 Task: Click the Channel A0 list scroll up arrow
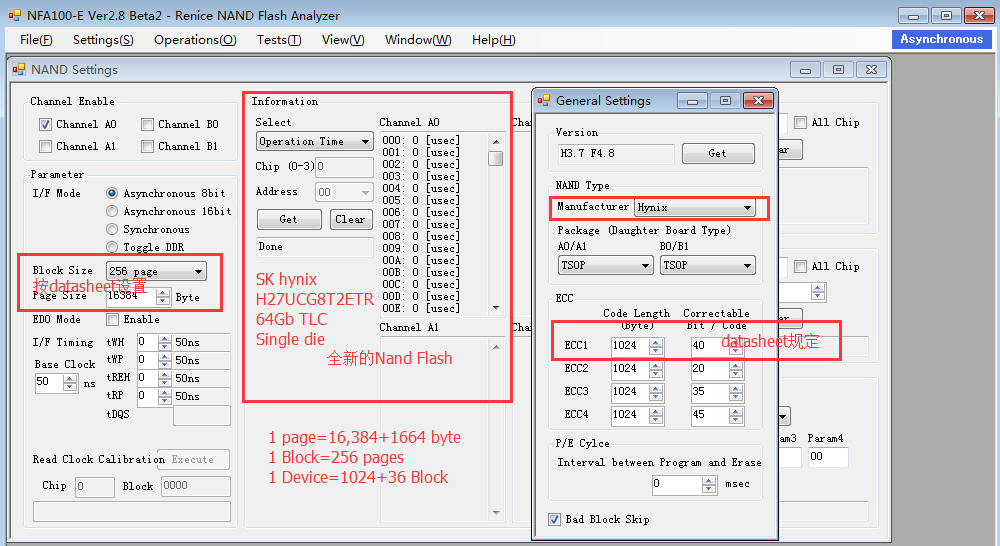[496, 141]
